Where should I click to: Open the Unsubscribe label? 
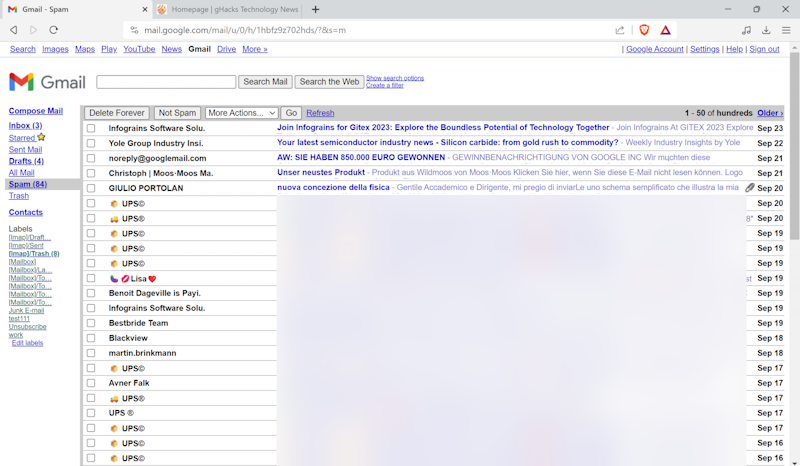click(x=28, y=327)
